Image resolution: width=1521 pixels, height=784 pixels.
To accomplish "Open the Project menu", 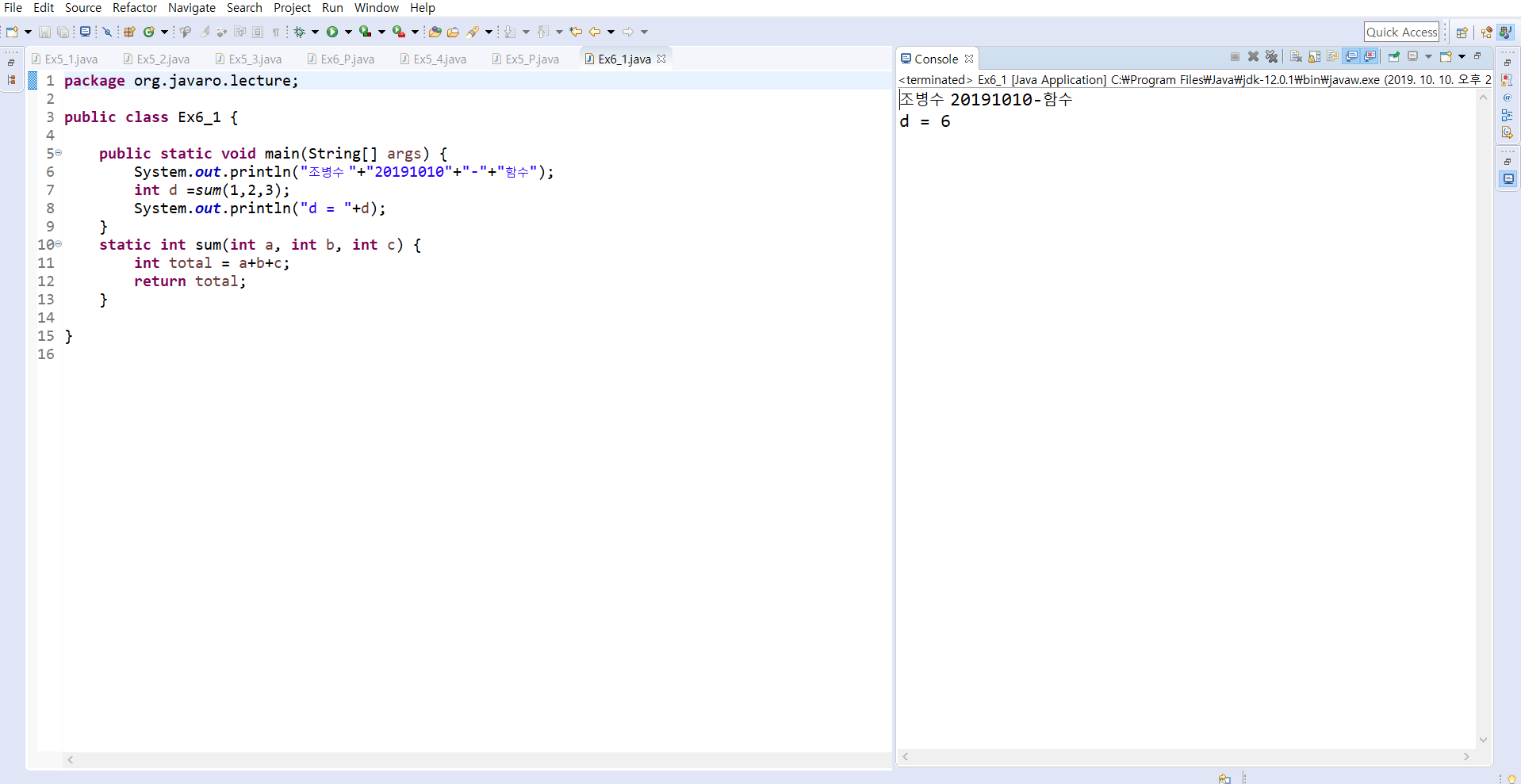I will click(x=293, y=8).
